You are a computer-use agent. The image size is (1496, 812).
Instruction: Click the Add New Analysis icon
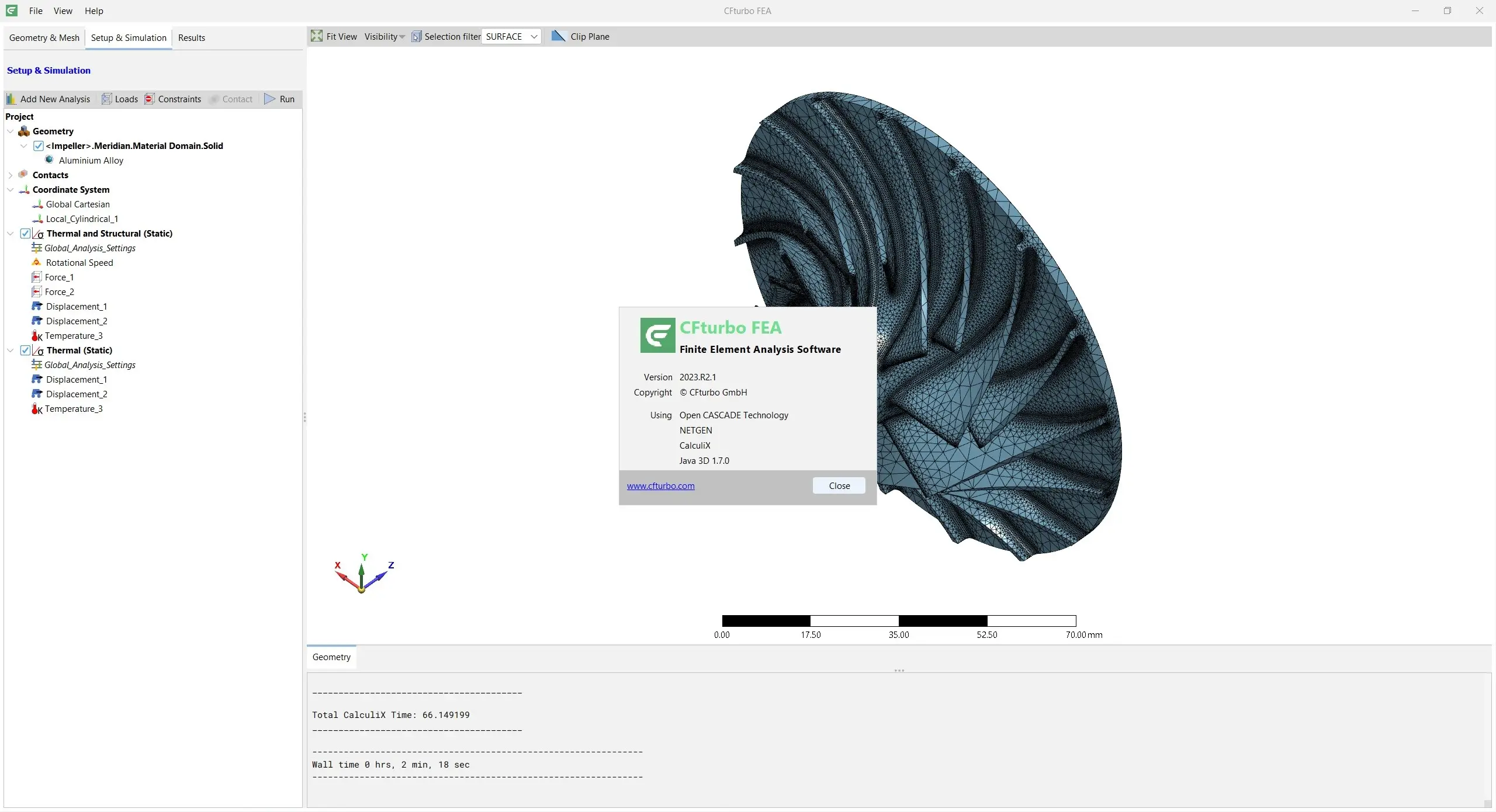(x=12, y=99)
